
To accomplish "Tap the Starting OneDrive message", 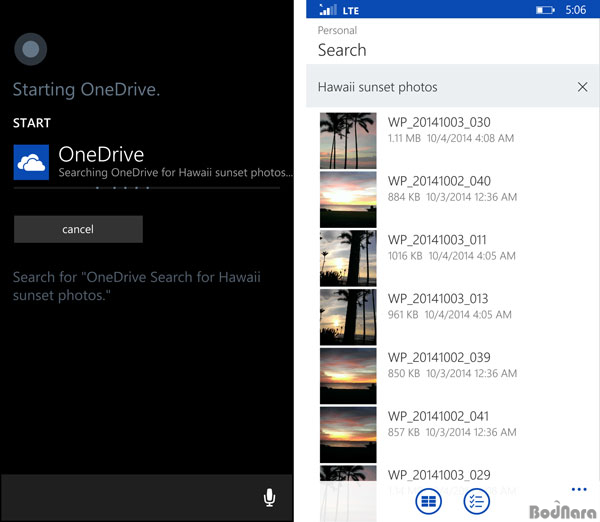I will 86,90.
